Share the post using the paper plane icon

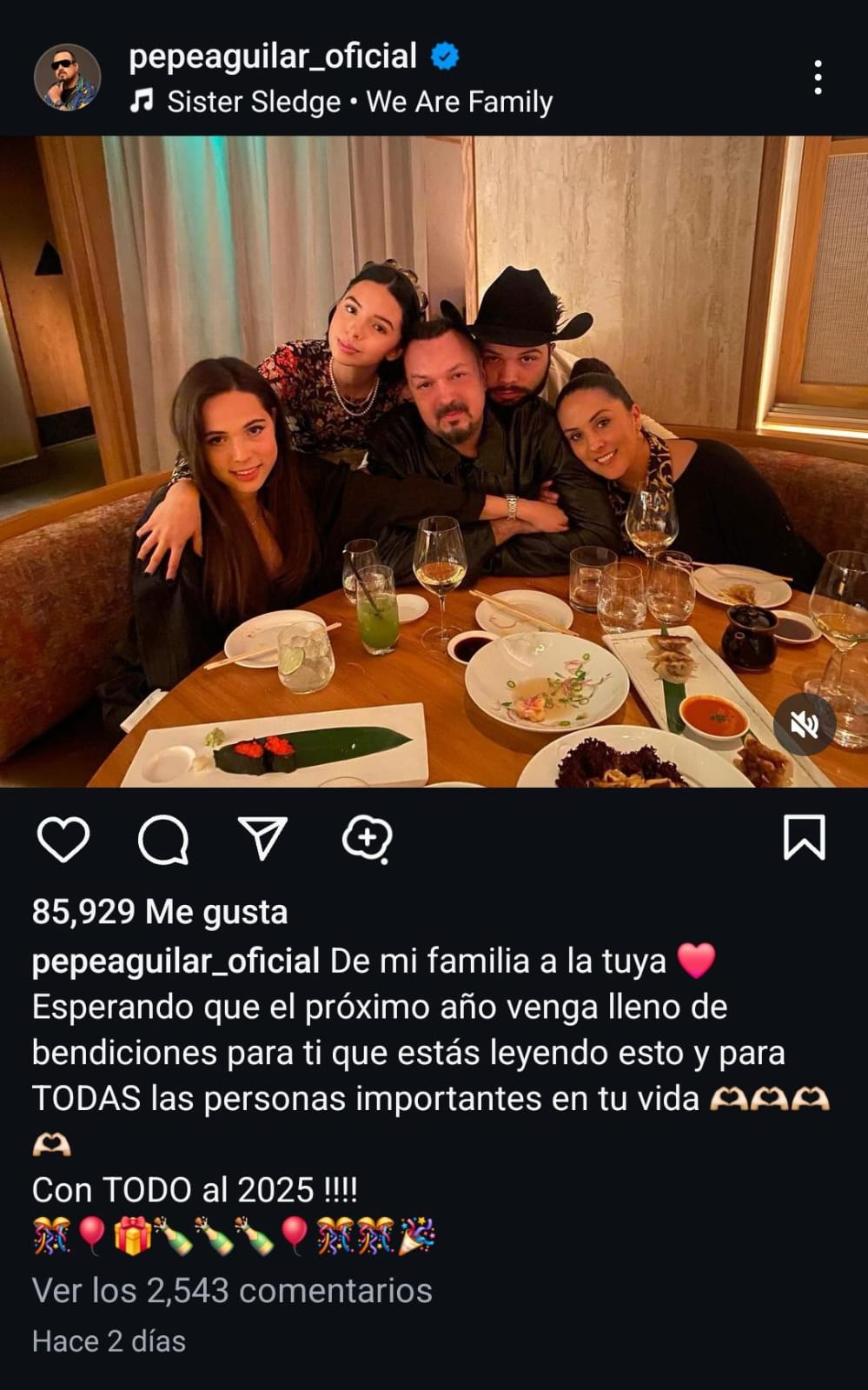click(262, 839)
